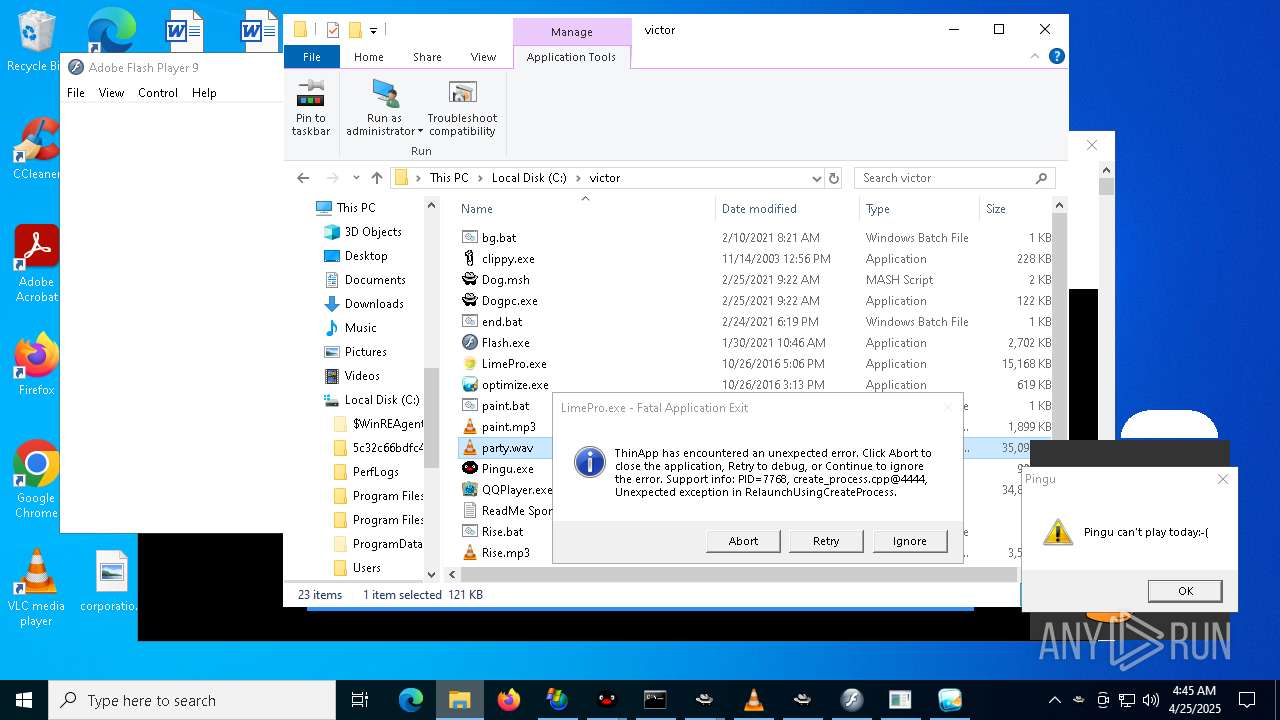Viewport: 1280px width, 720px height.
Task: Open VLC media player desktop shortcut
Action: pos(36,588)
